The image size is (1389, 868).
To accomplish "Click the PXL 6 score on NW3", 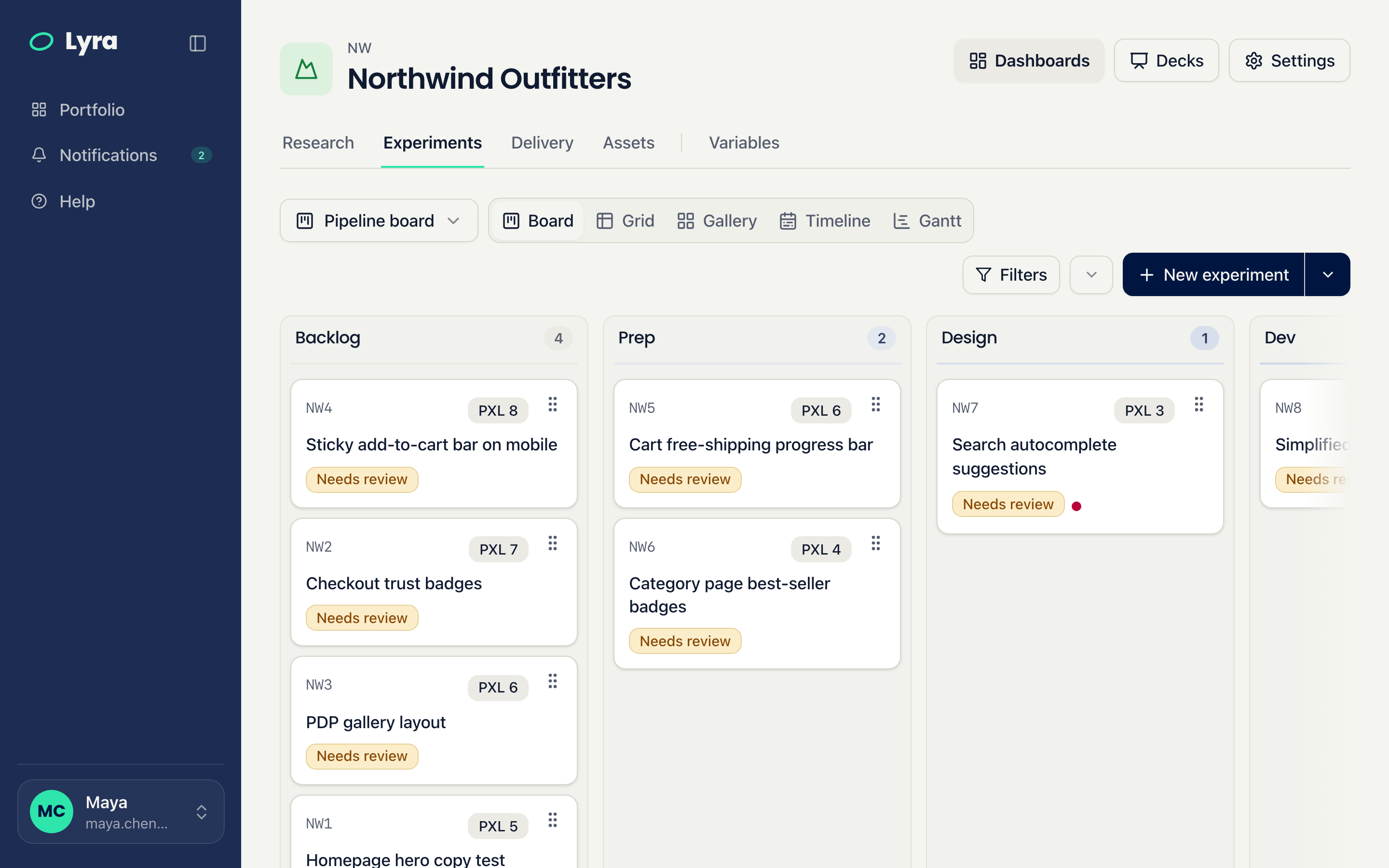I will 498,687.
